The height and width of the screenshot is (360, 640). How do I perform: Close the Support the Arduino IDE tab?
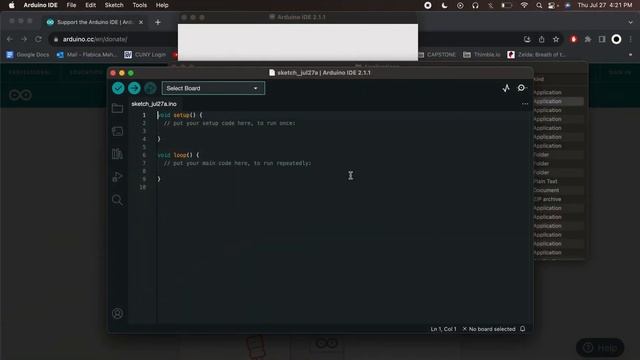(141, 22)
